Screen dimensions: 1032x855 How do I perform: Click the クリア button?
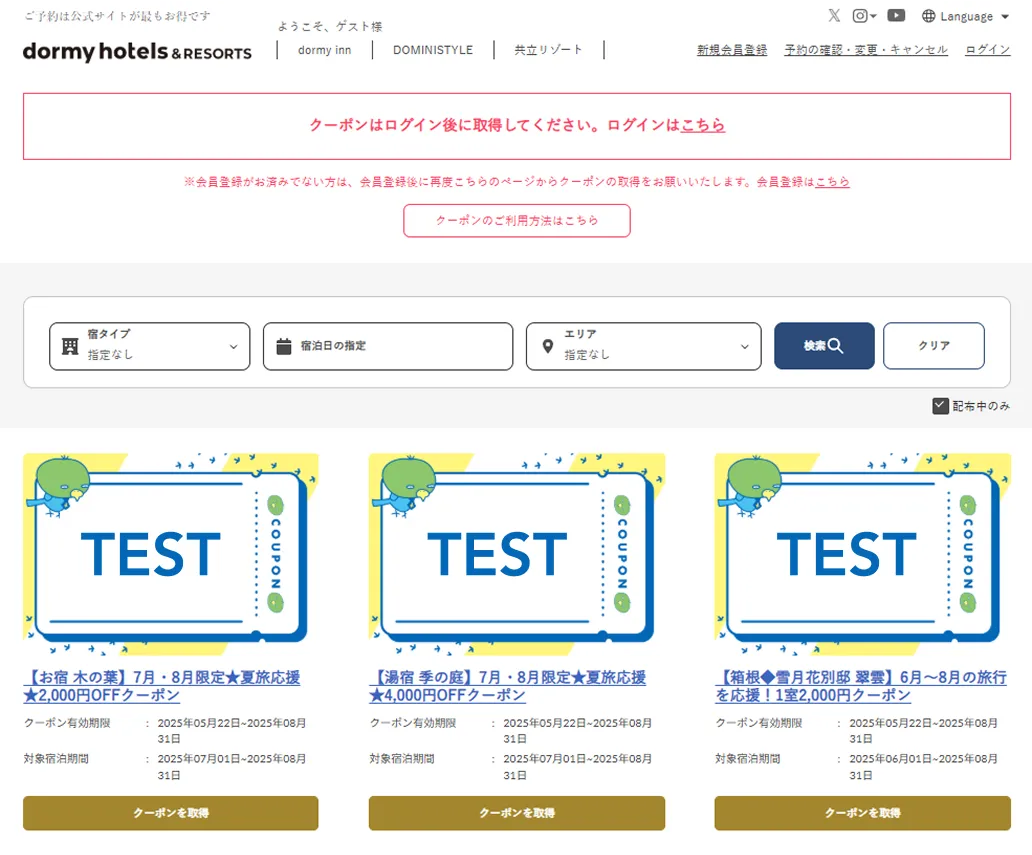934,346
